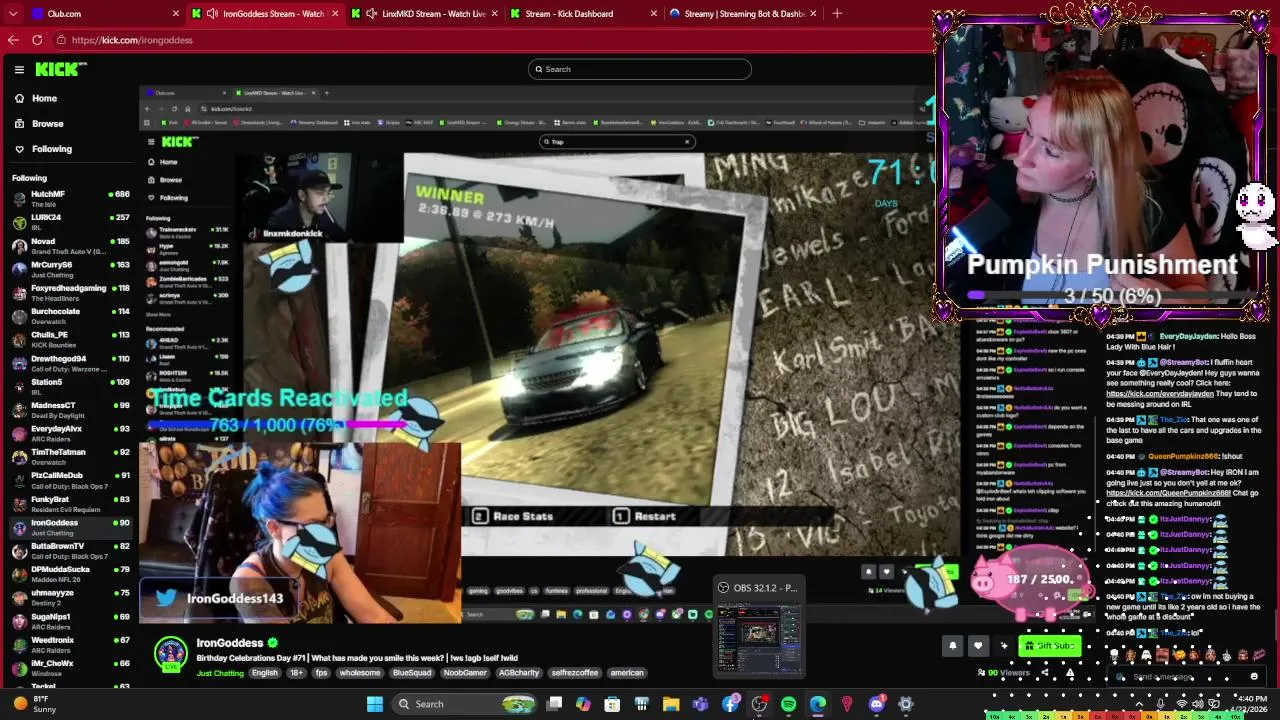Open Microsoft Teams from the taskbar
This screenshot has width=1280, height=720.
tap(700, 704)
